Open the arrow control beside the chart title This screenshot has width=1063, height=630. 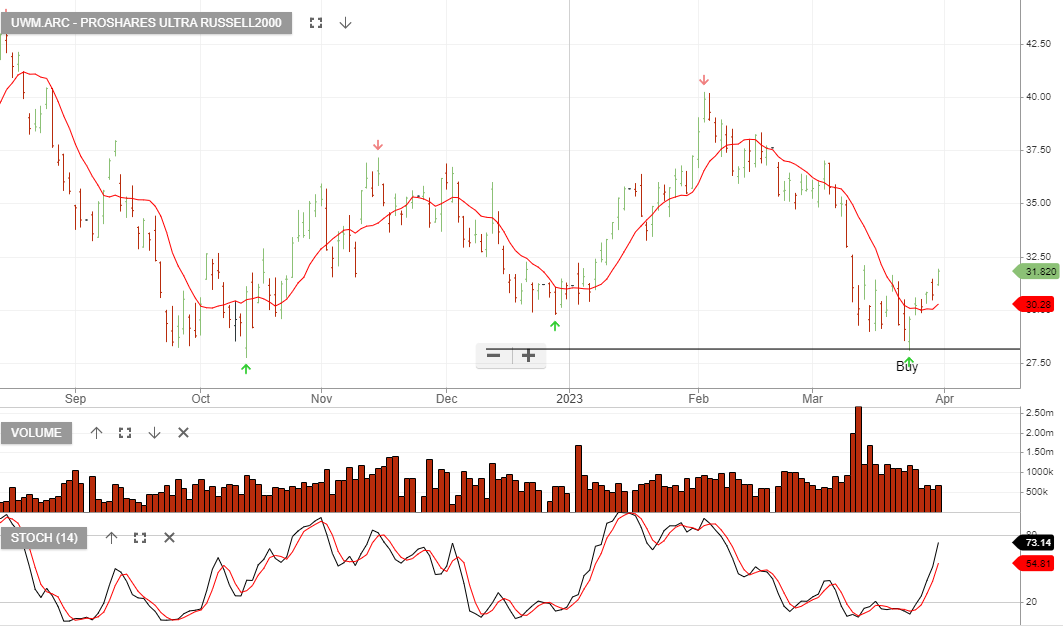click(x=344, y=22)
